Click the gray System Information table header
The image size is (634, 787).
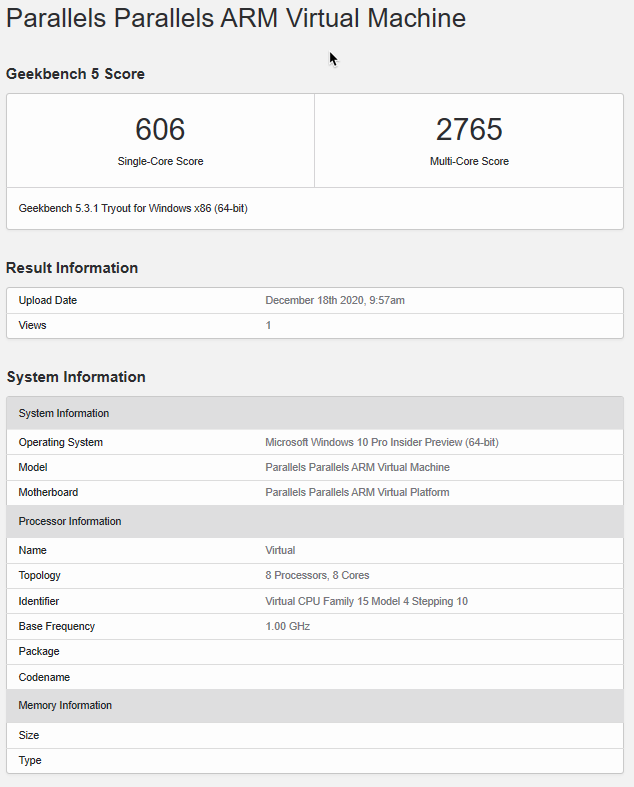click(x=315, y=413)
